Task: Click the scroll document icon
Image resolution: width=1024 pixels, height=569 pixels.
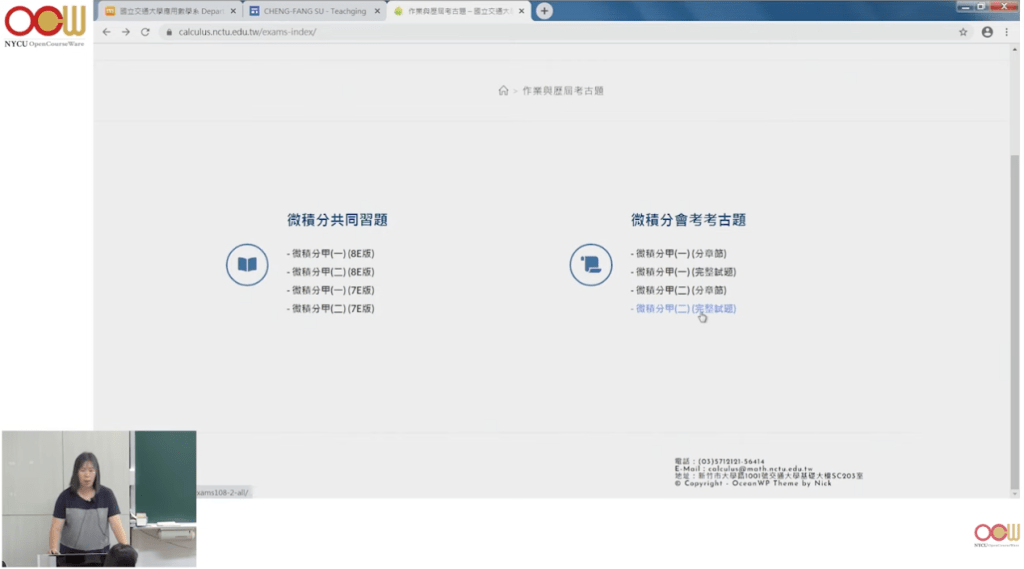Action: tap(591, 265)
